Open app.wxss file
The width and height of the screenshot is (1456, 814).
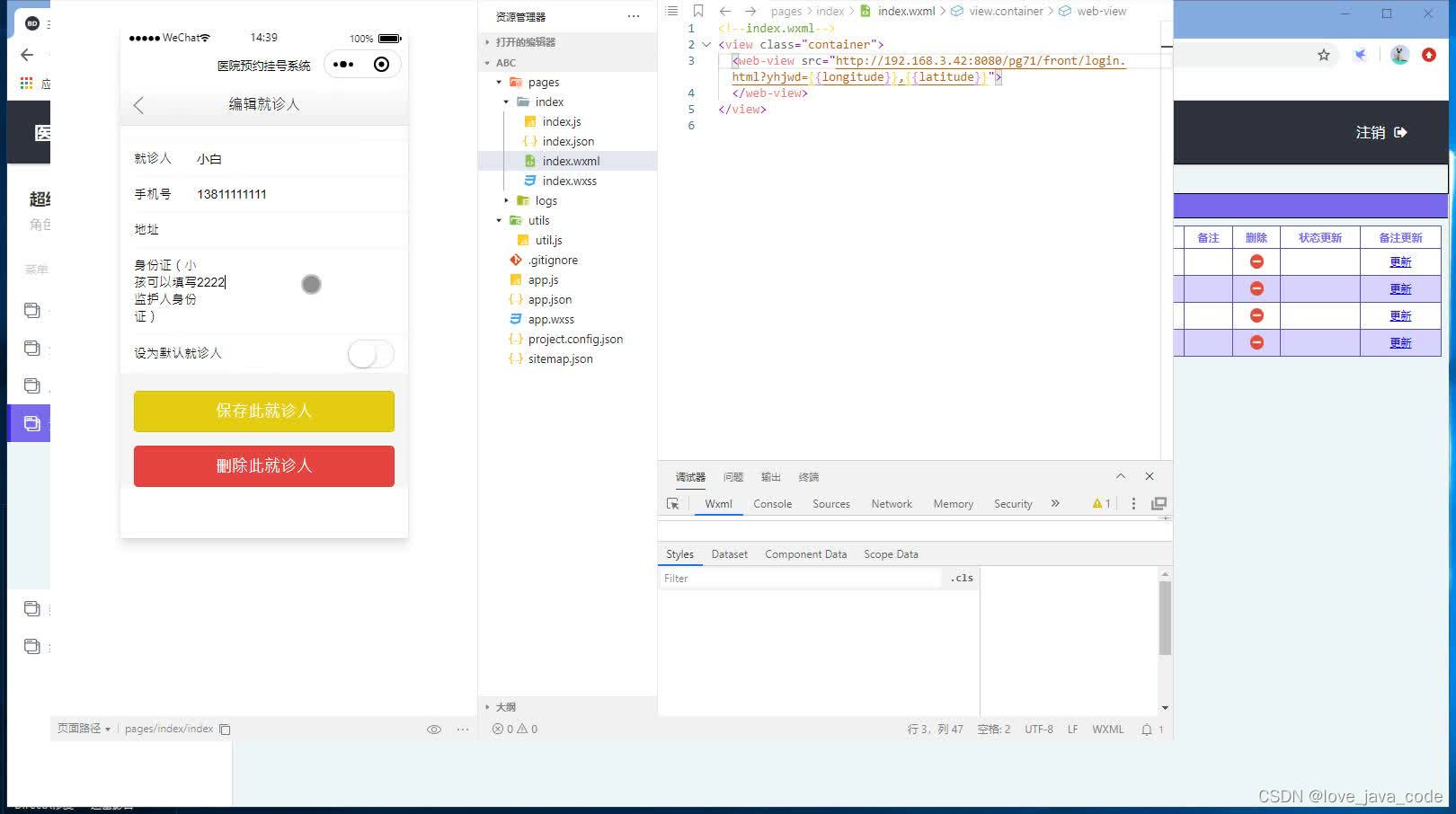coord(550,320)
